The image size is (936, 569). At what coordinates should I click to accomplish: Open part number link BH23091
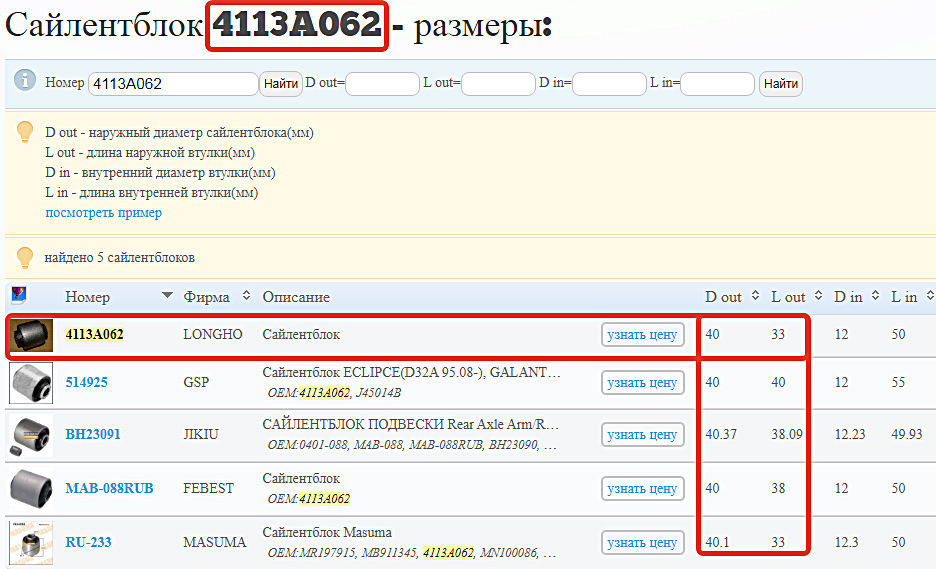click(93, 434)
